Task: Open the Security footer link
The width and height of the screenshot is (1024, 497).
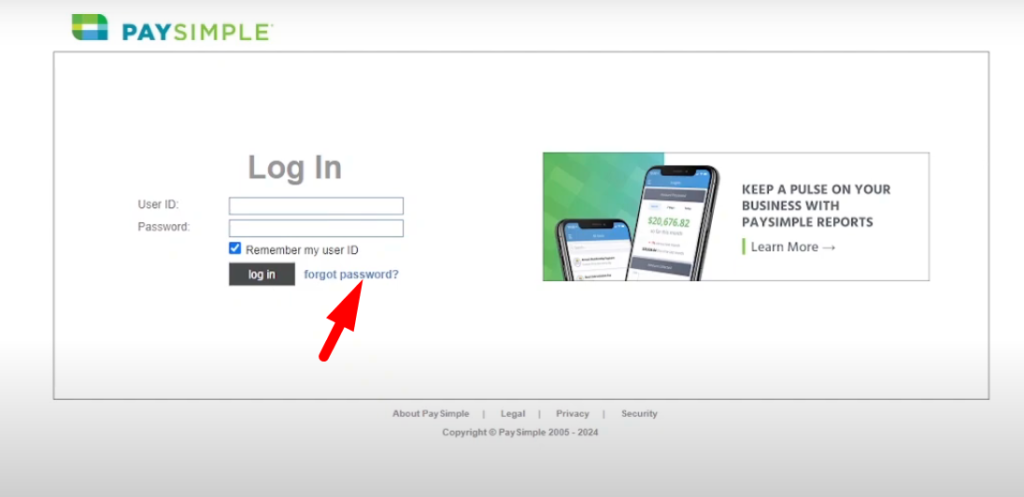Action: (639, 414)
